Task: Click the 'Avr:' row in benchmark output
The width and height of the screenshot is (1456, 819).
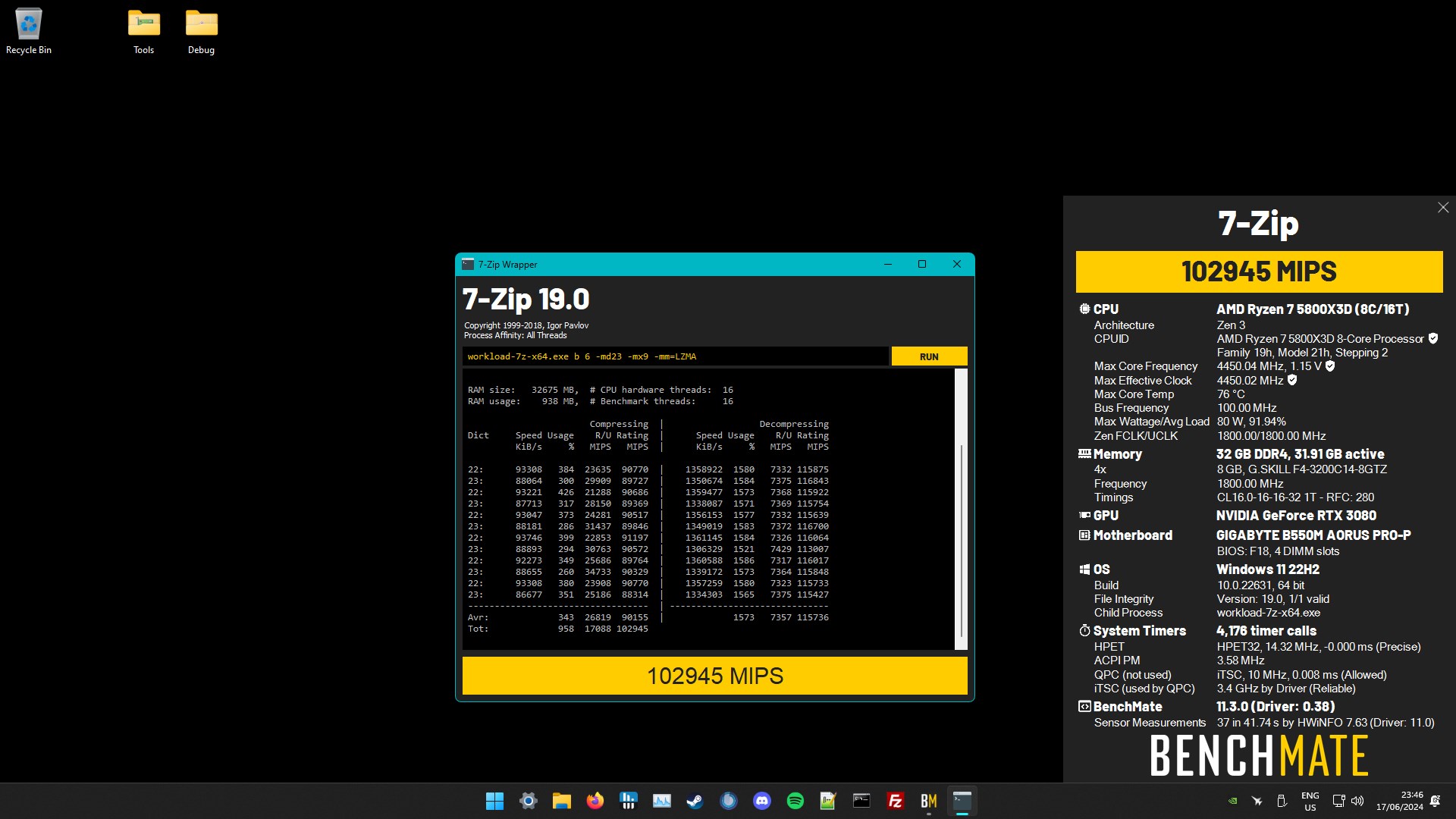Action: coord(648,617)
